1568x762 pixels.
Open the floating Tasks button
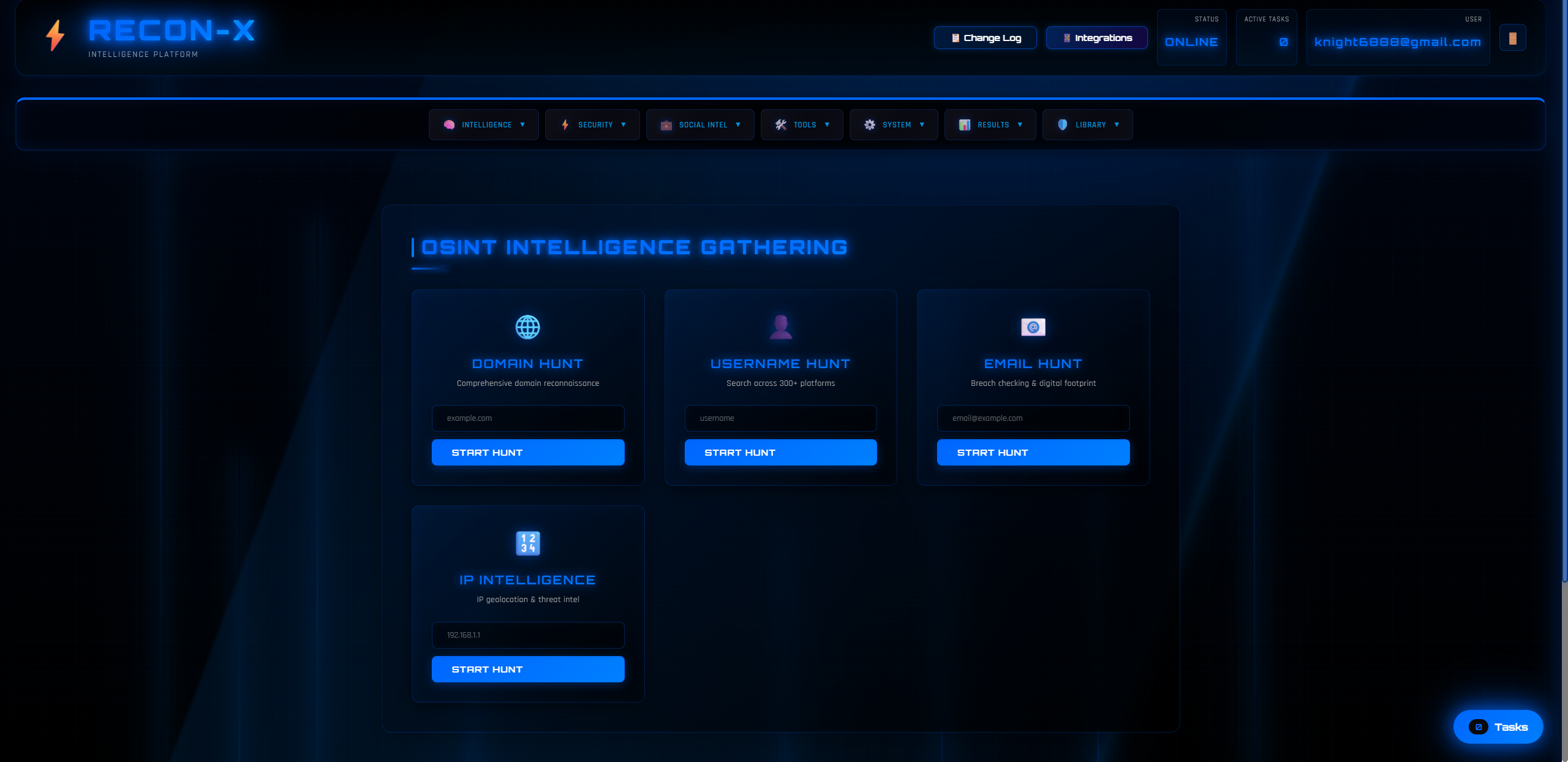1498,727
